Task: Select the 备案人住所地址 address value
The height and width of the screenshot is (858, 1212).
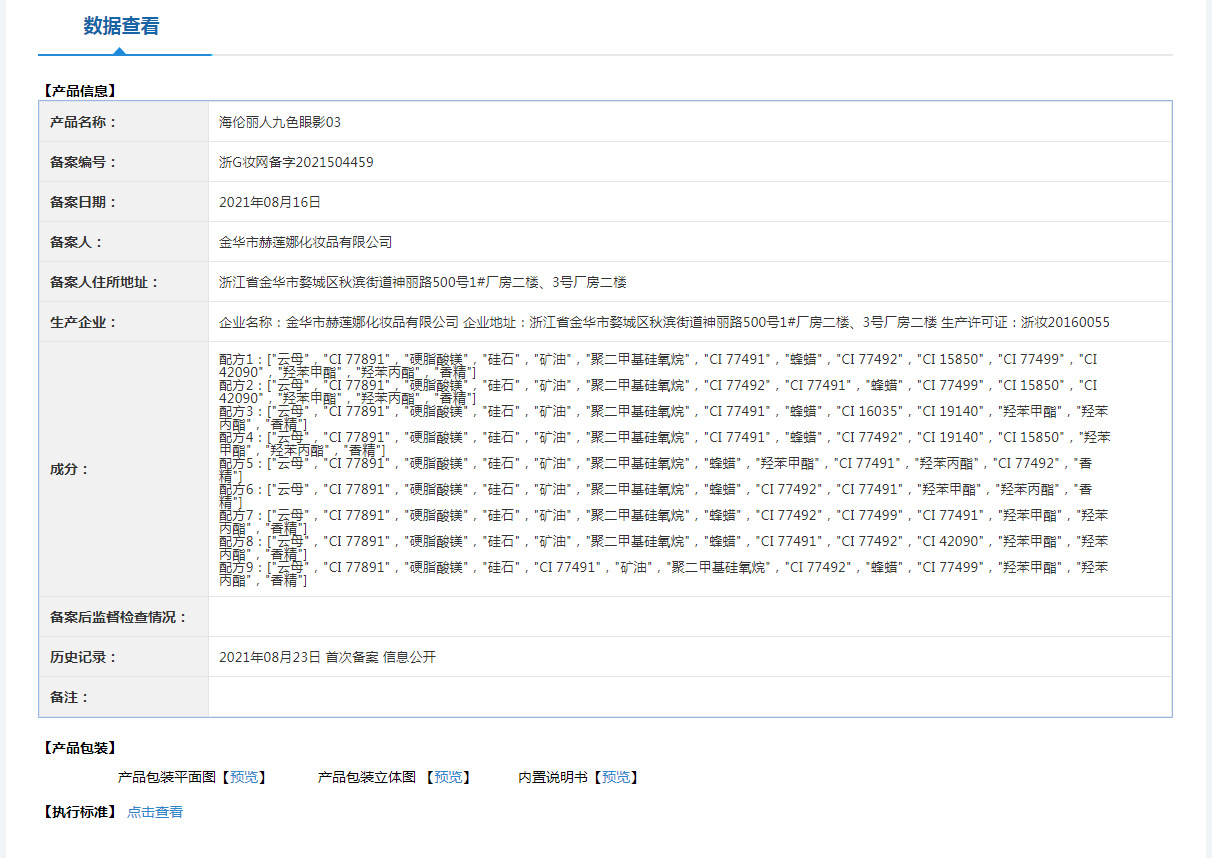Action: point(423,282)
